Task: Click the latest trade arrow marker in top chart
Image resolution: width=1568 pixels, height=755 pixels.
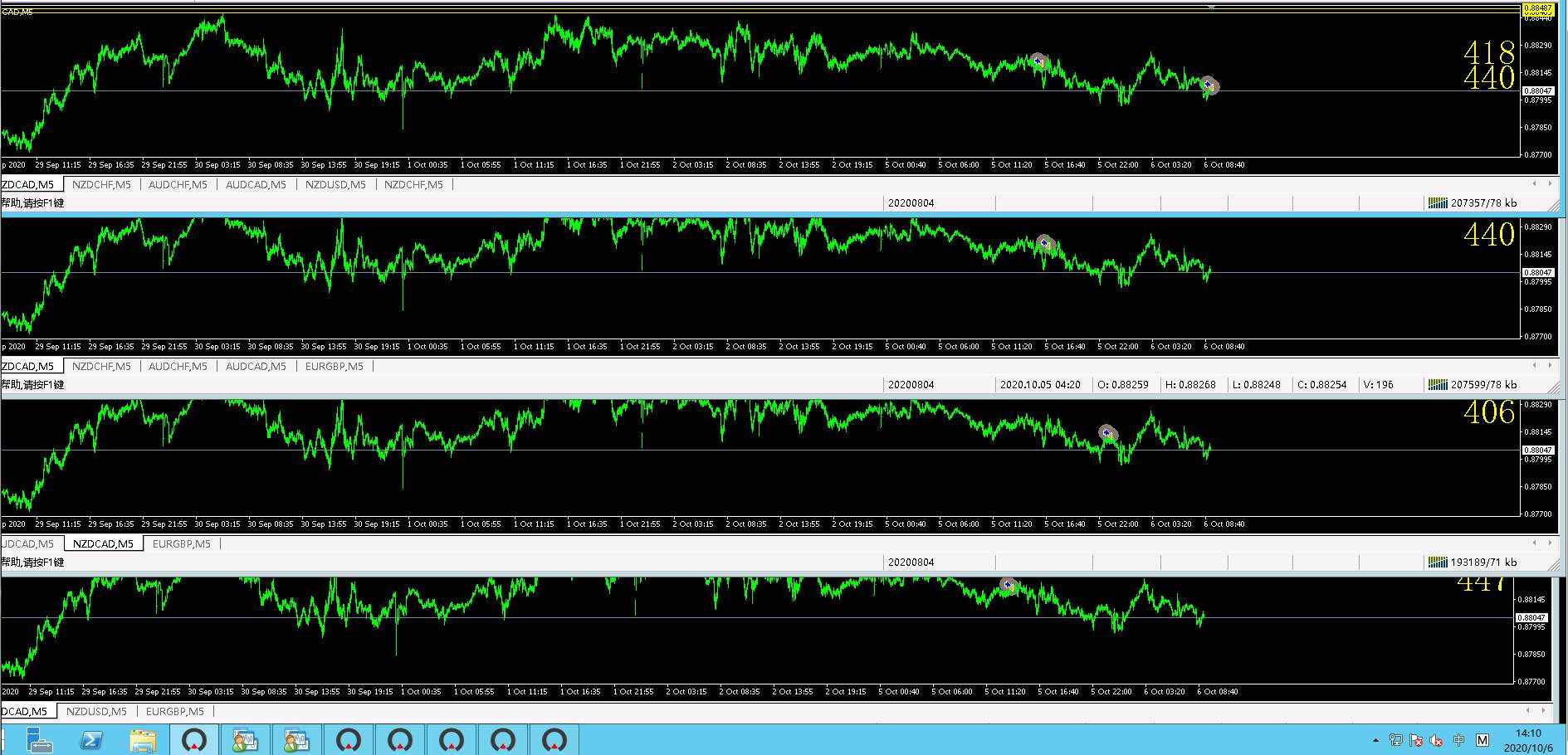Action: (1209, 85)
